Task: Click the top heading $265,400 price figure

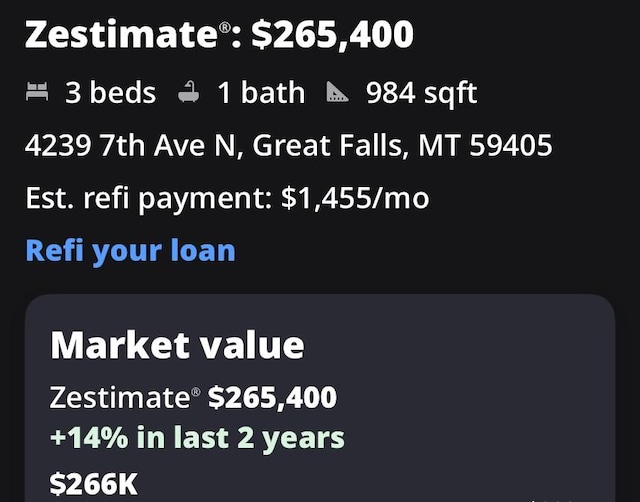Action: click(x=333, y=35)
